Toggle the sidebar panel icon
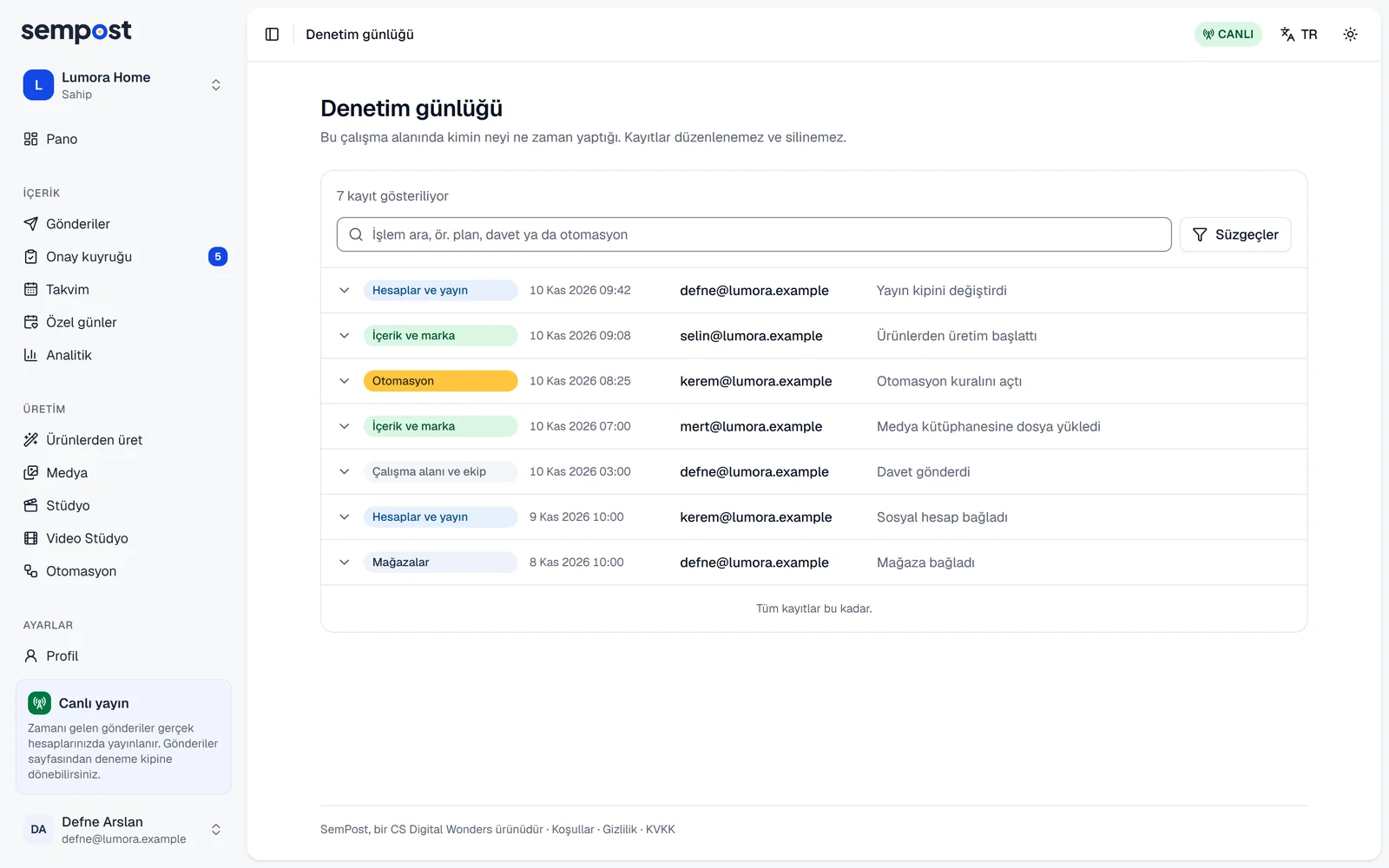The width and height of the screenshot is (1389, 868). (272, 35)
